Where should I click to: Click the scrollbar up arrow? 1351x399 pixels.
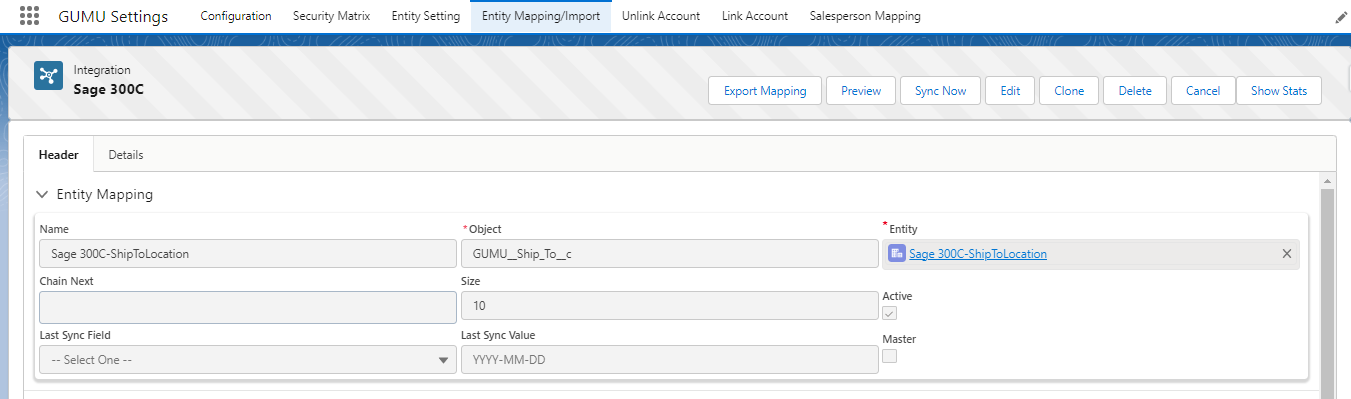click(x=1328, y=180)
